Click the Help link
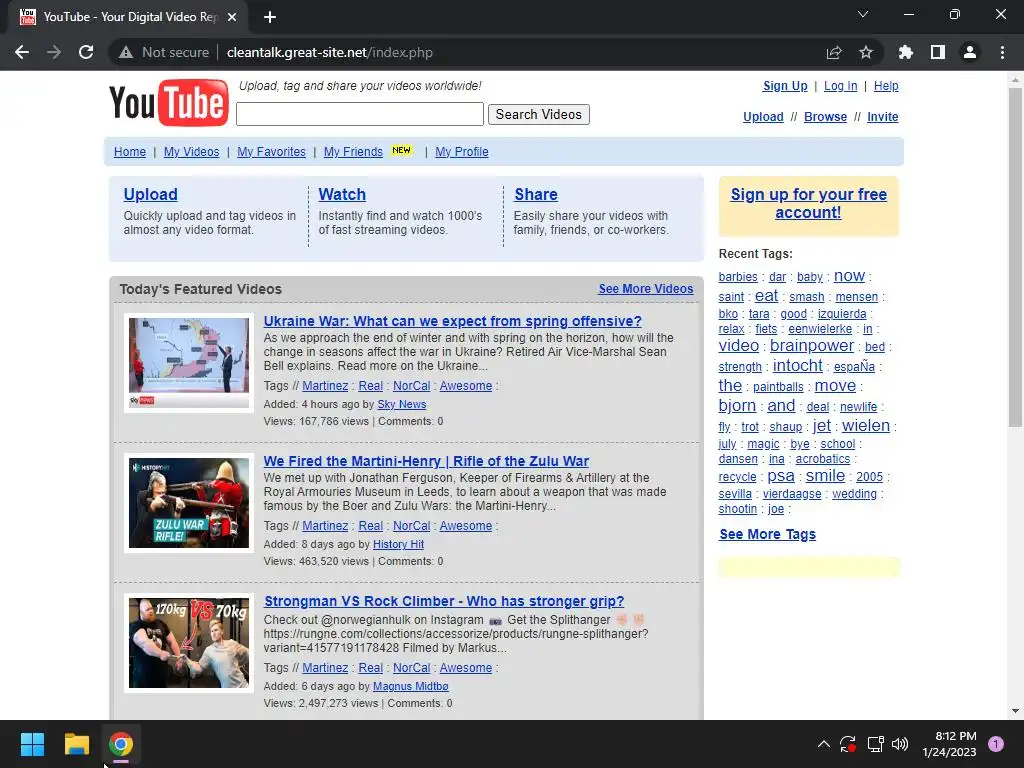1024x768 pixels. point(886,86)
